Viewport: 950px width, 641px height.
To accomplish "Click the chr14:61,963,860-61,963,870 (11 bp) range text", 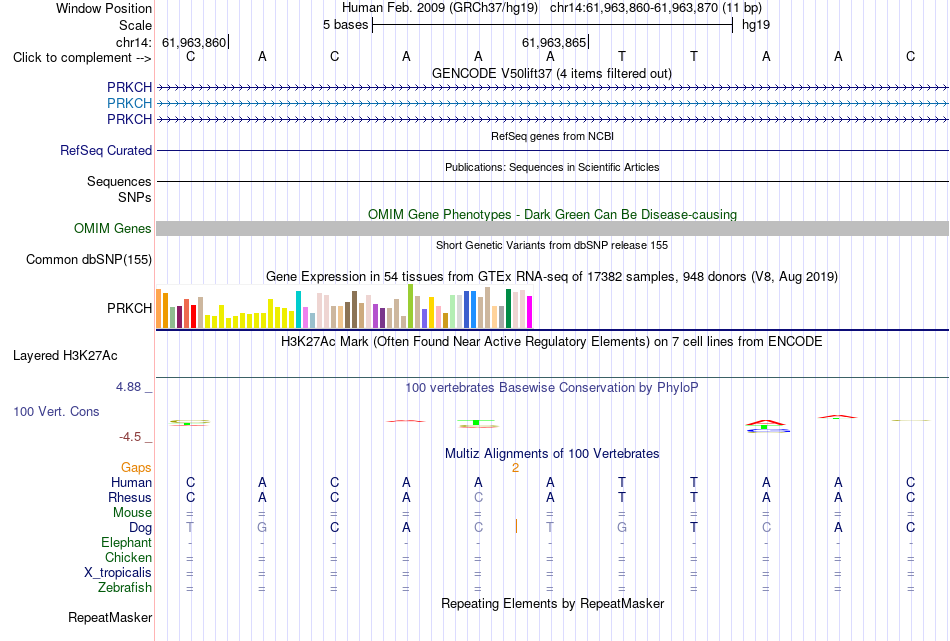I will coord(656,8).
